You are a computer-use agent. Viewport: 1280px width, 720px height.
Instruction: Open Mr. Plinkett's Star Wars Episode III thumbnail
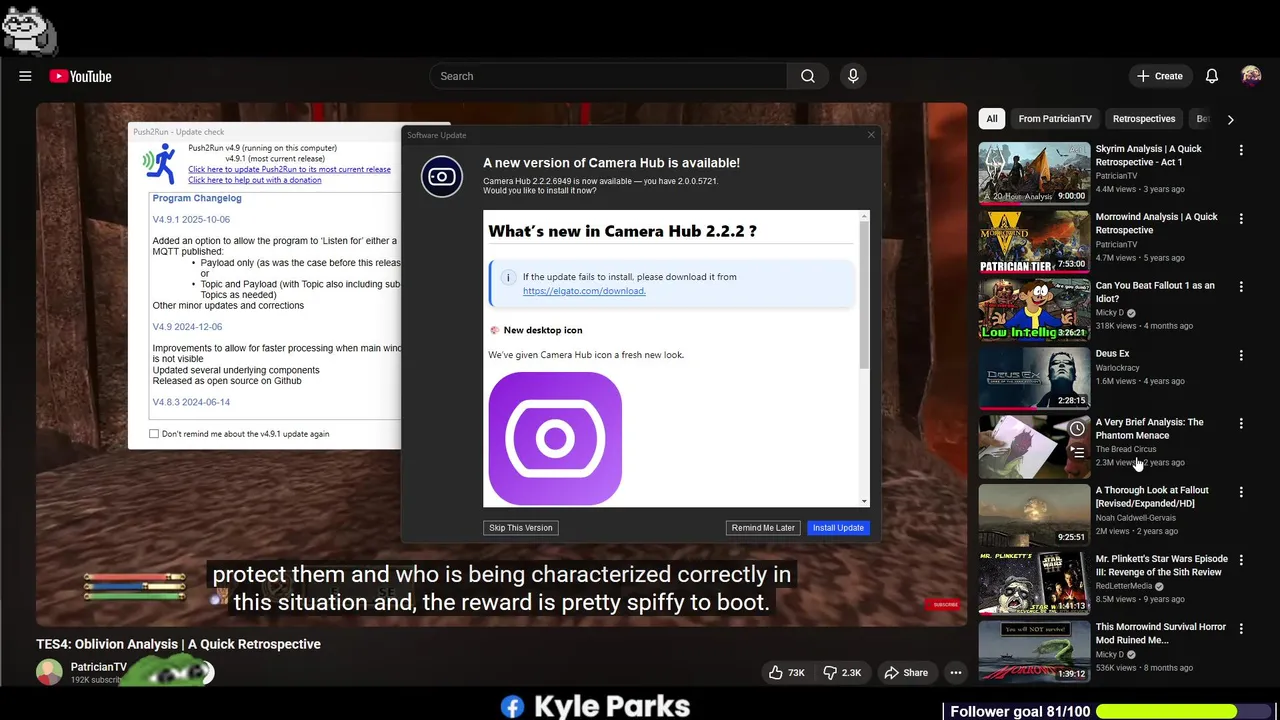(x=1034, y=583)
